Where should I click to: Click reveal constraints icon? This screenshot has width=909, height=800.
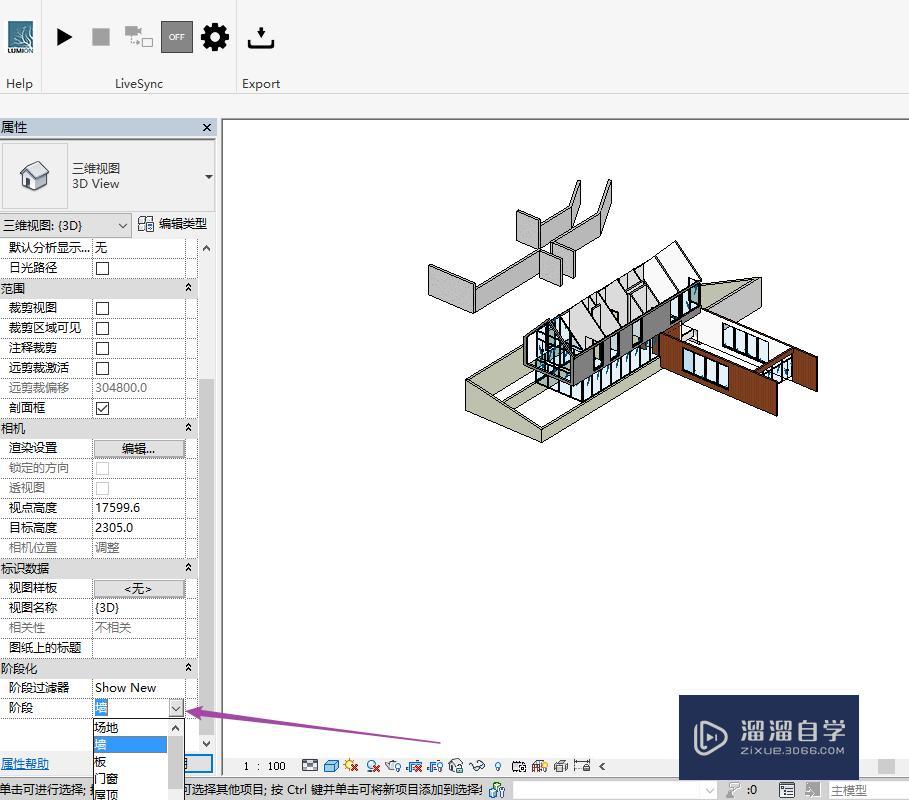click(x=581, y=766)
